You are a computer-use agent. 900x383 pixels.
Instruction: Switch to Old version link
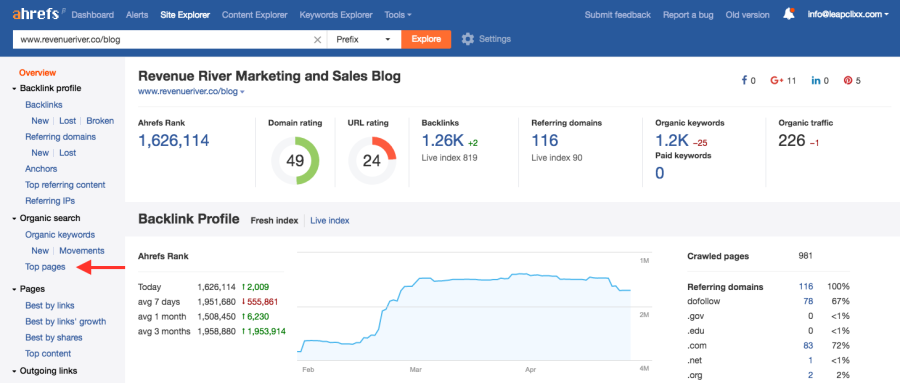(747, 15)
